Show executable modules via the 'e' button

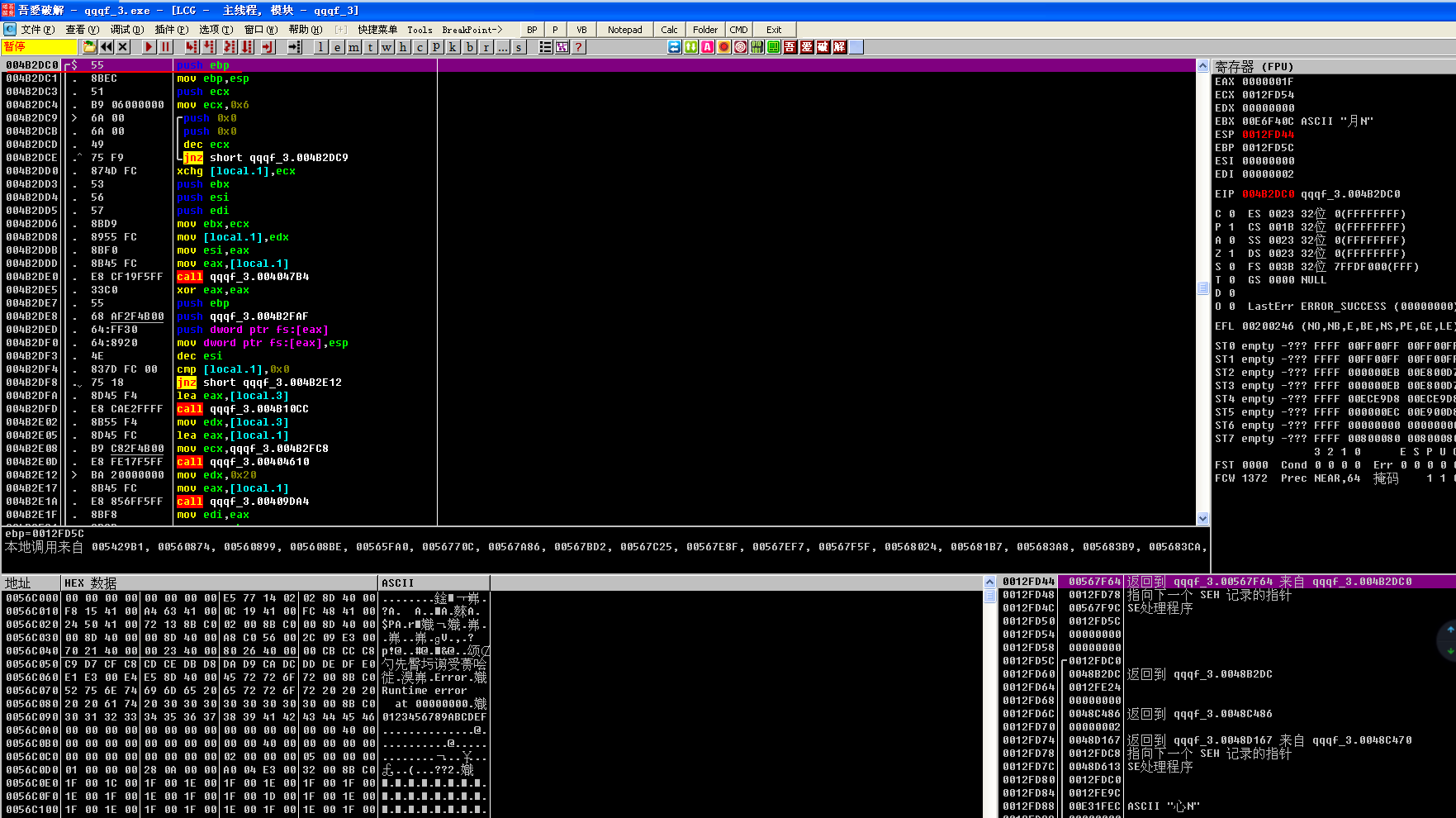pyautogui.click(x=337, y=47)
